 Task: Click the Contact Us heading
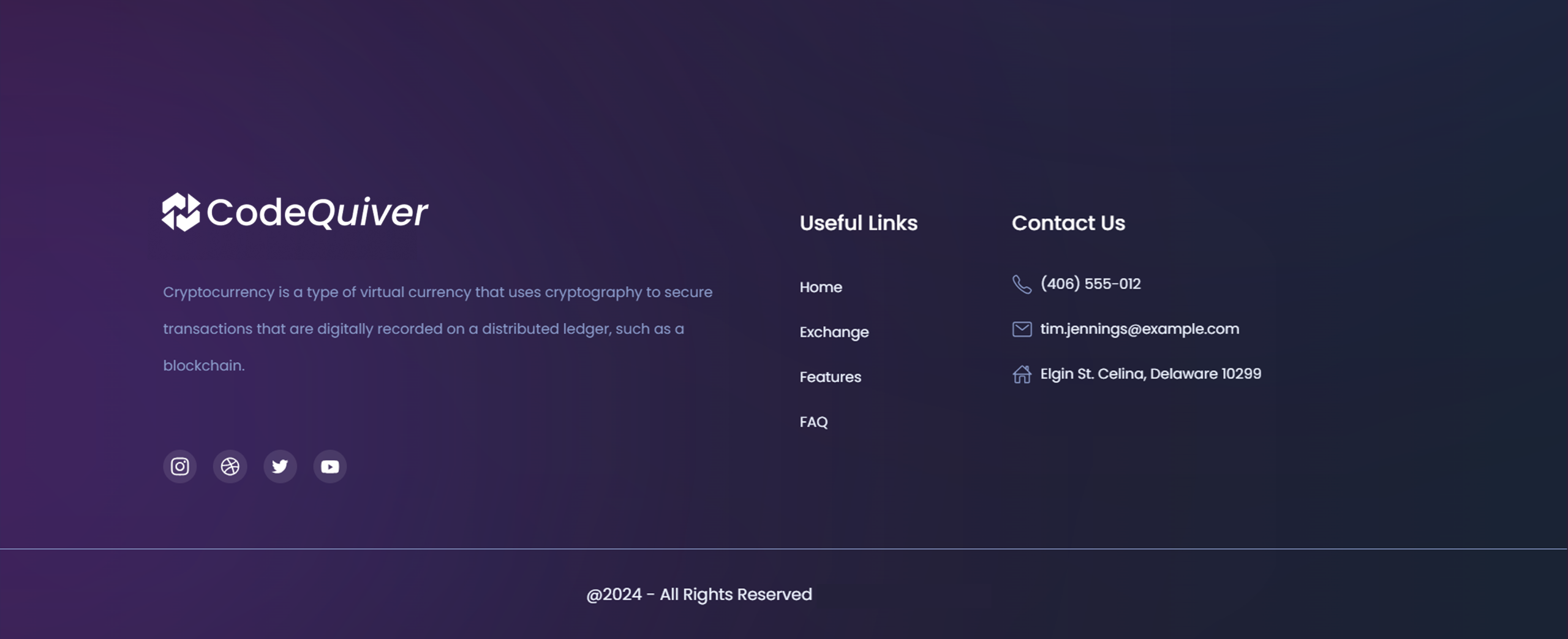1068,223
